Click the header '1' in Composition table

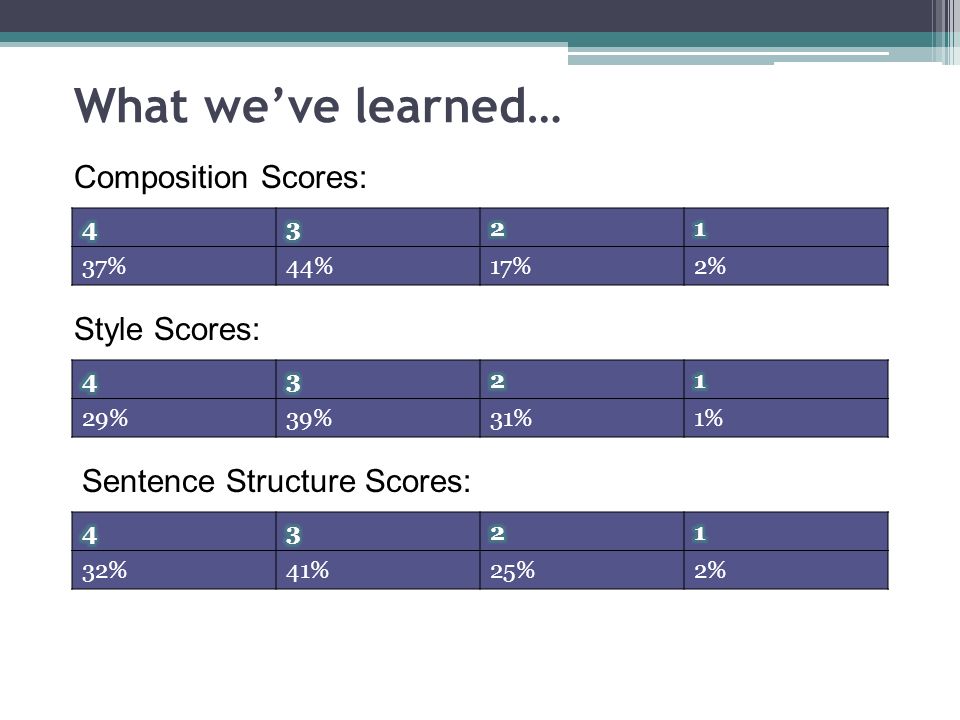pyautogui.click(x=786, y=228)
